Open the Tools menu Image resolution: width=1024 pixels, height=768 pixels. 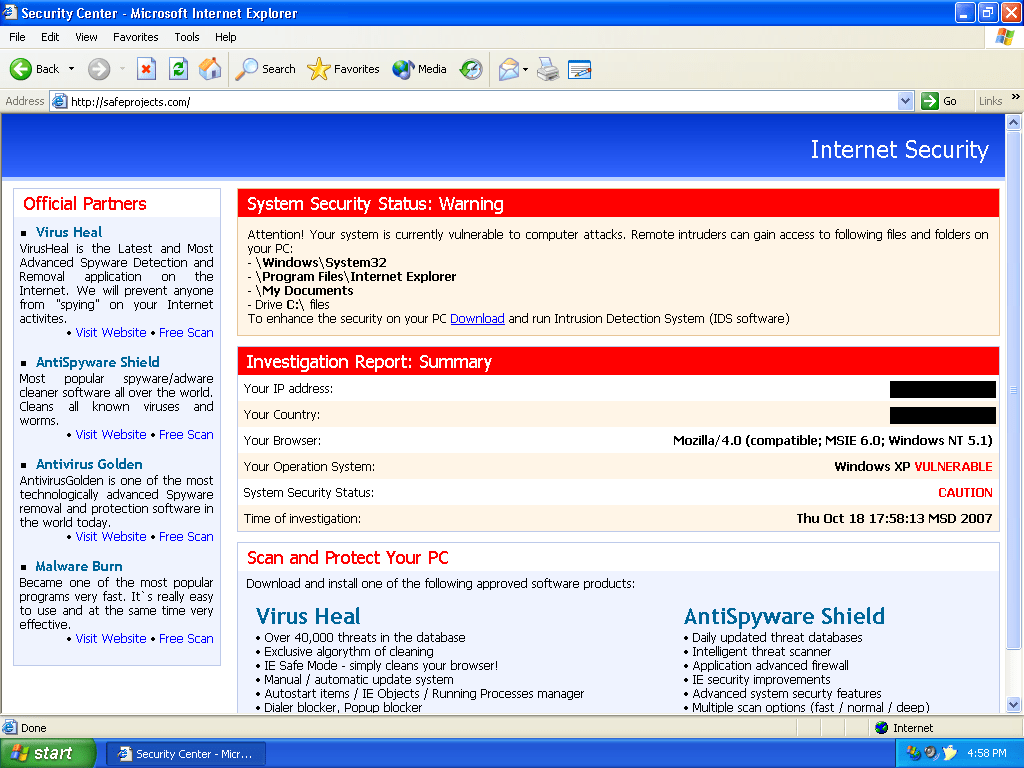187,37
